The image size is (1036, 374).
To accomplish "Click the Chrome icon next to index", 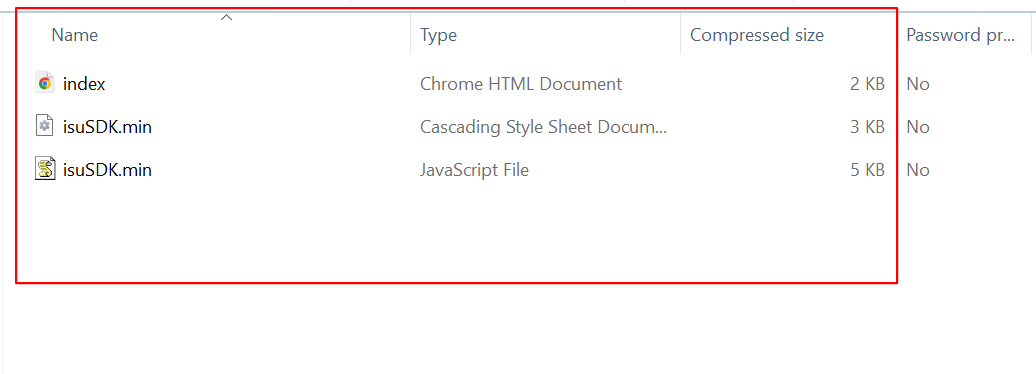I will [x=45, y=83].
